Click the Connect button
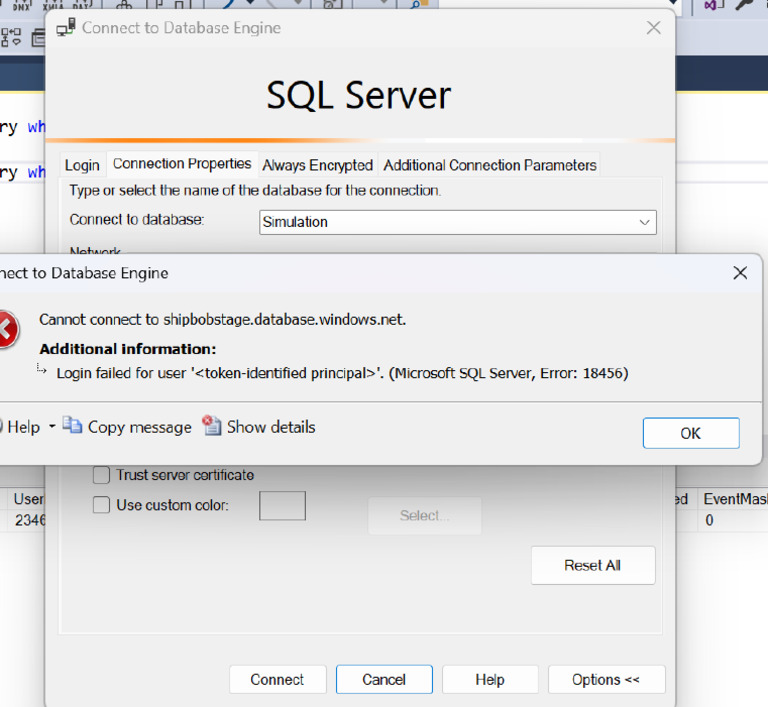The height and width of the screenshot is (707, 768). (x=277, y=679)
